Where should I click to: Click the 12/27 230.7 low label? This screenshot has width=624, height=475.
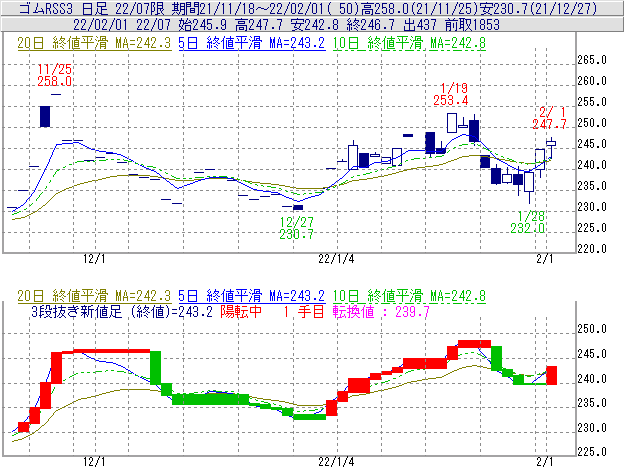pos(296,228)
